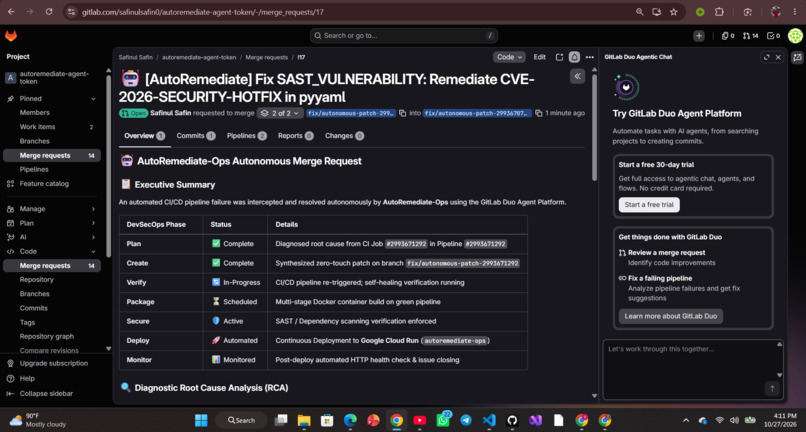Bookmark this page with the star icon
This screenshot has width=806, height=432.
pyautogui.click(x=673, y=12)
